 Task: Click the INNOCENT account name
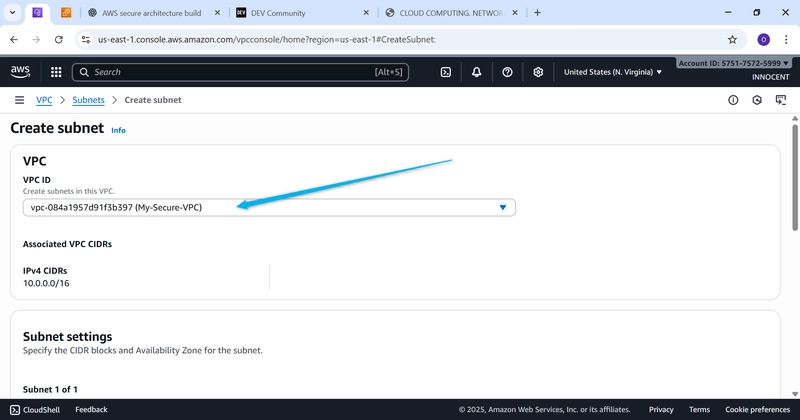point(770,77)
